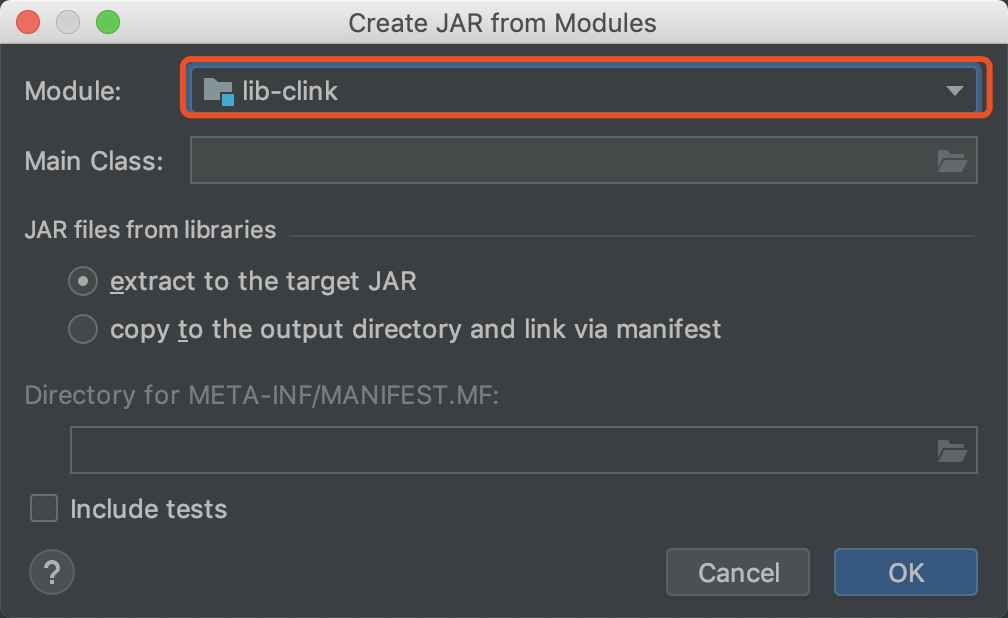Open help with the question mark button
The width and height of the screenshot is (1008, 618).
click(x=52, y=572)
